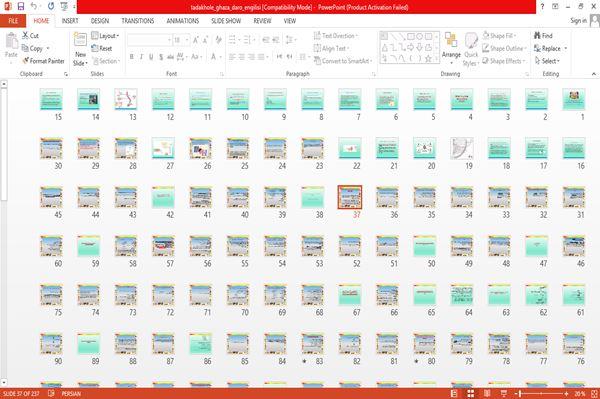Open the Select dropdown in Editing

(x=547, y=61)
